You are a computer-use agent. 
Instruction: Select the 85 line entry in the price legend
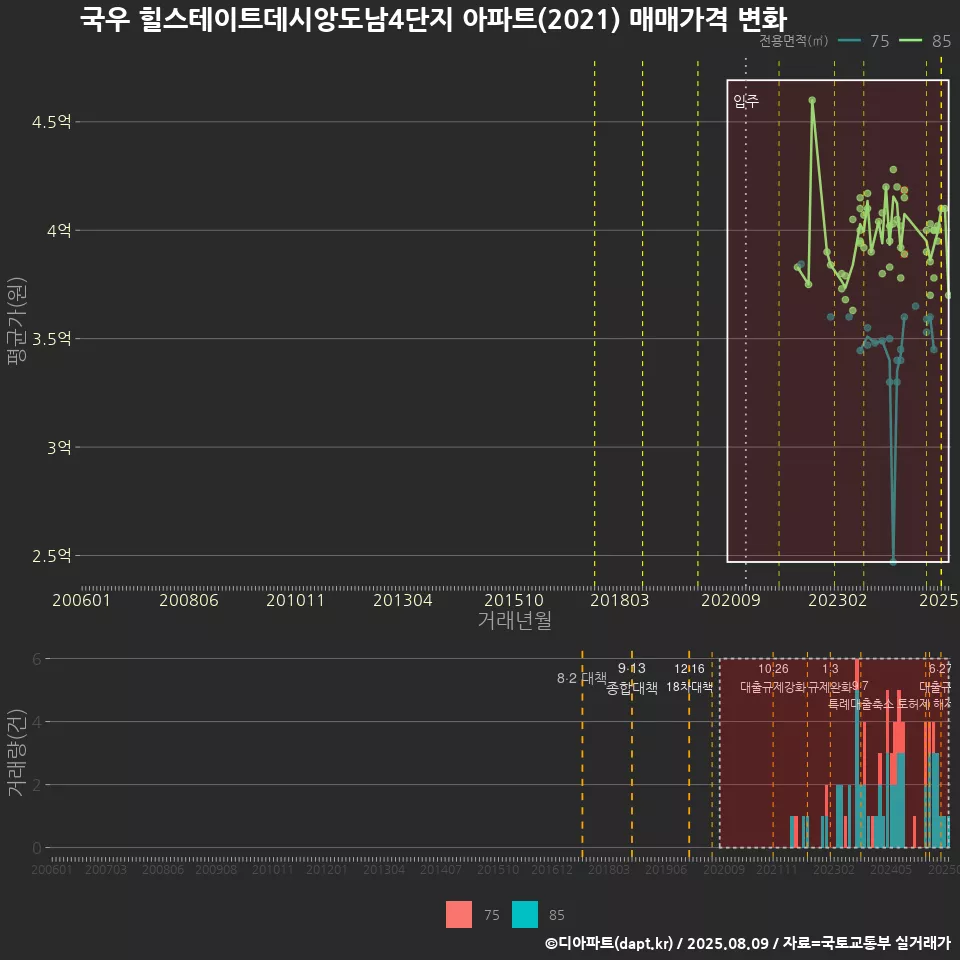coord(925,41)
